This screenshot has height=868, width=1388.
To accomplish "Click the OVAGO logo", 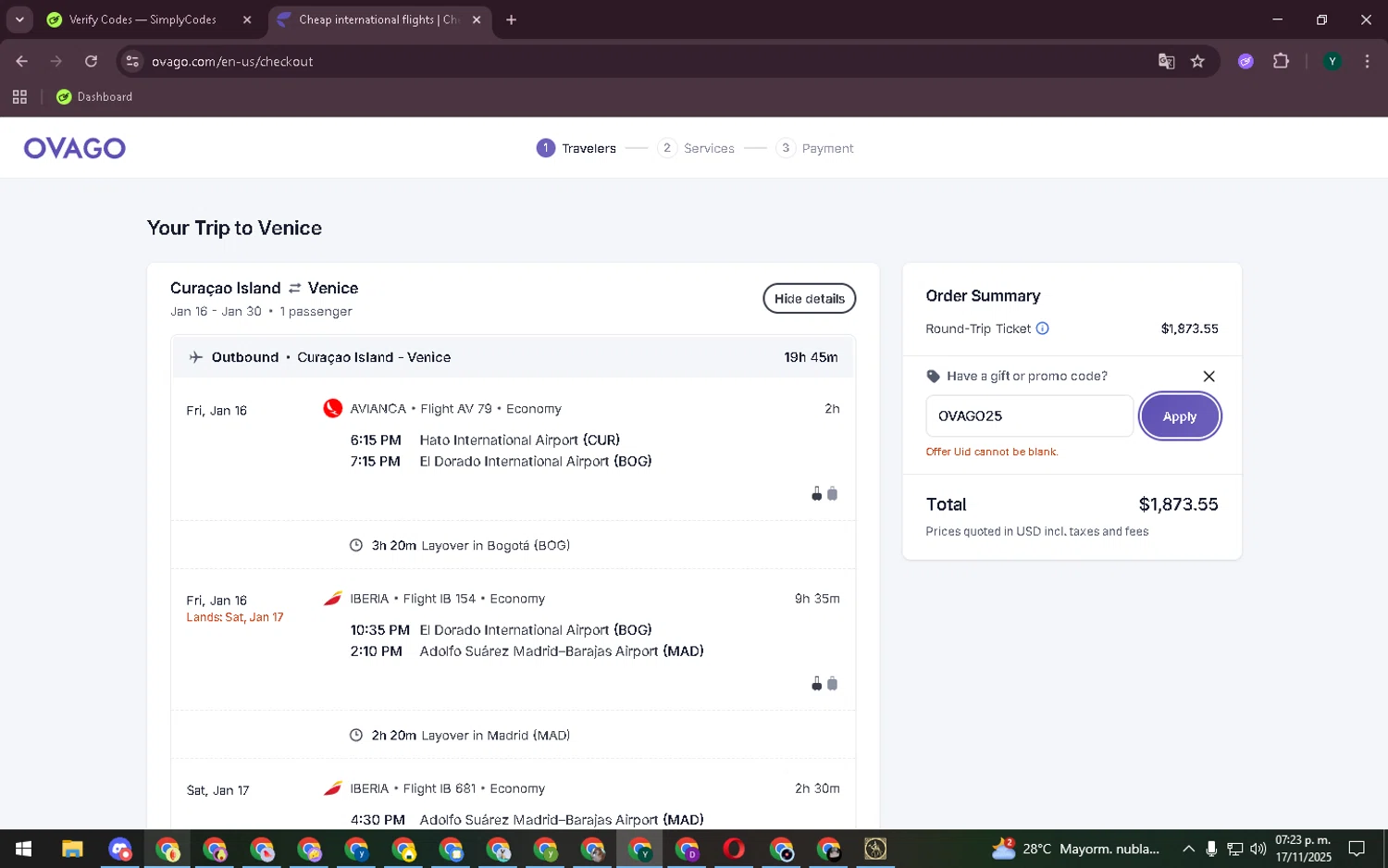I will point(74,148).
